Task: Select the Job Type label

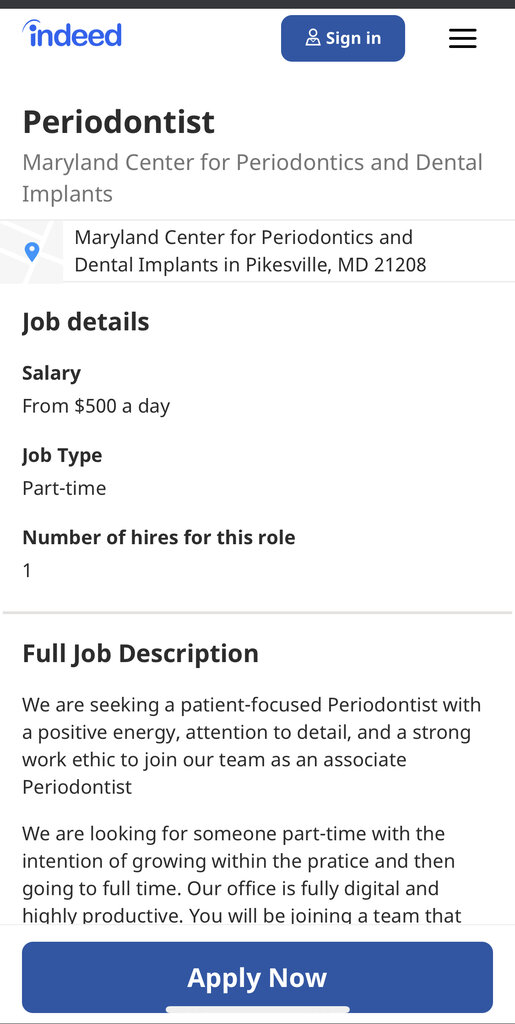Action: [x=62, y=455]
